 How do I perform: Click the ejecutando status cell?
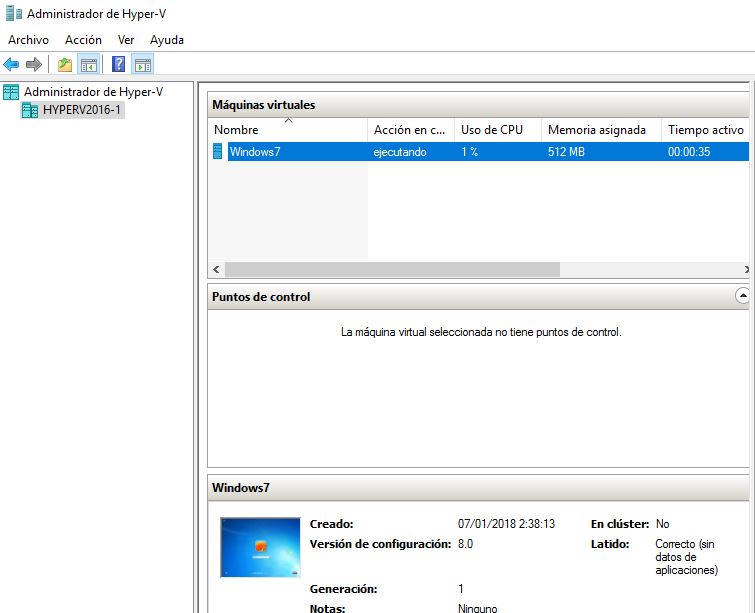(400, 152)
